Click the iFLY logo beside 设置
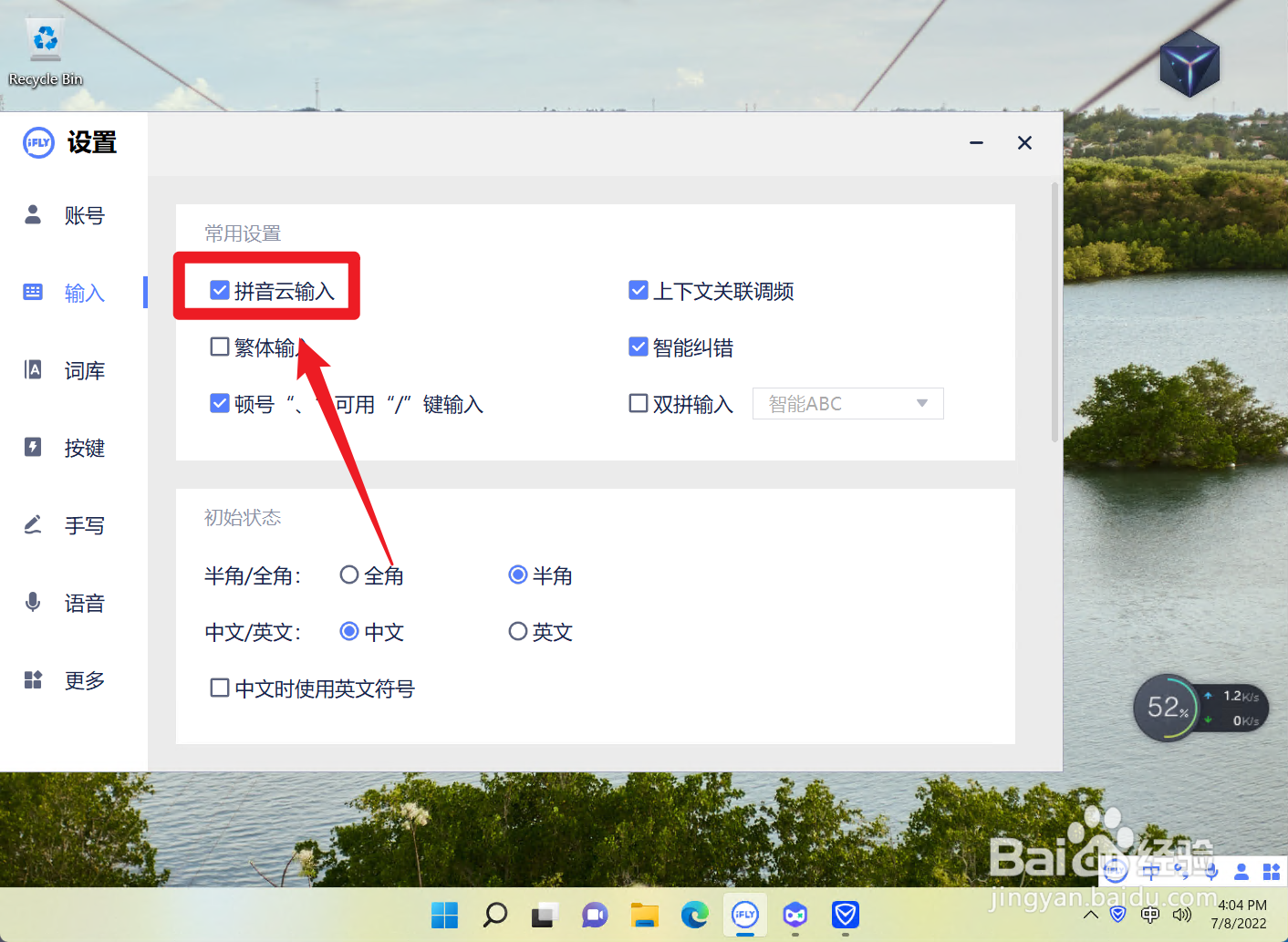 click(x=38, y=142)
